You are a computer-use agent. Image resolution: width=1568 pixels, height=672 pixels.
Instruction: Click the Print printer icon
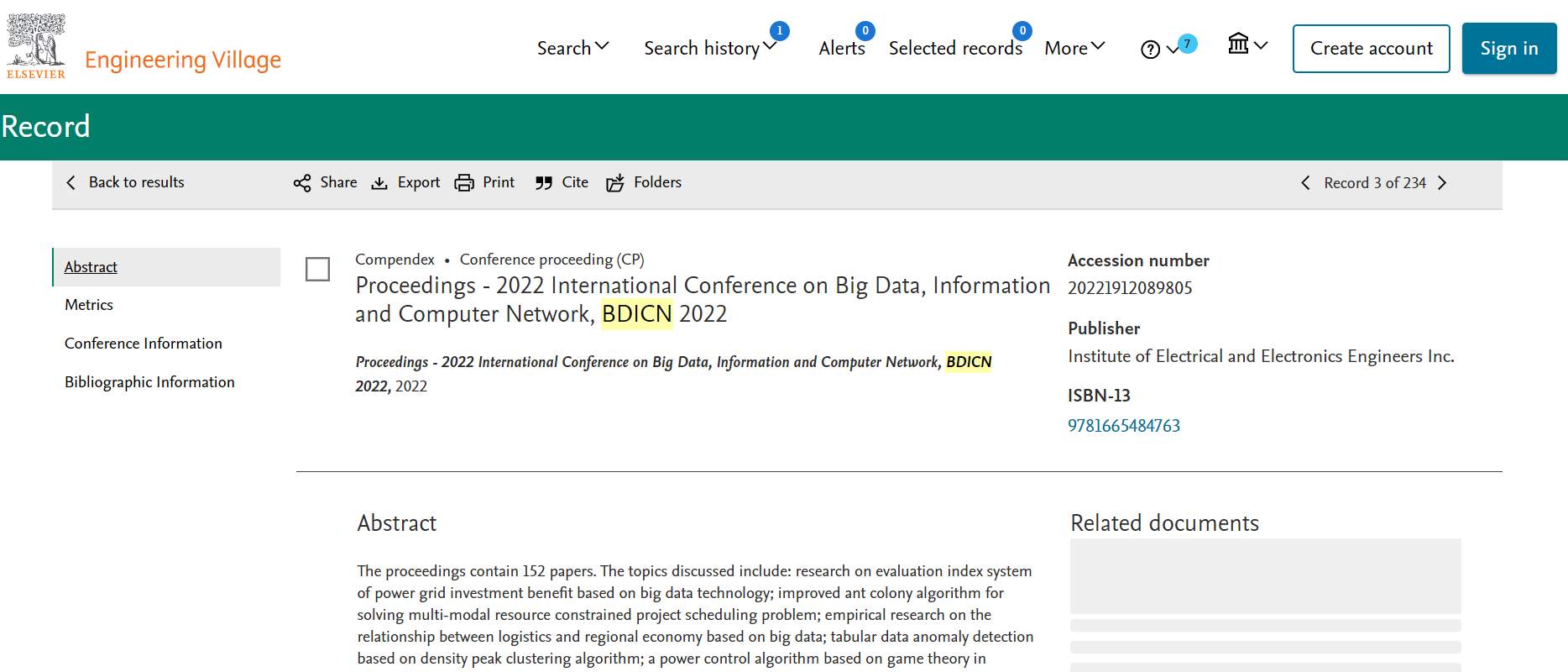pos(464,183)
